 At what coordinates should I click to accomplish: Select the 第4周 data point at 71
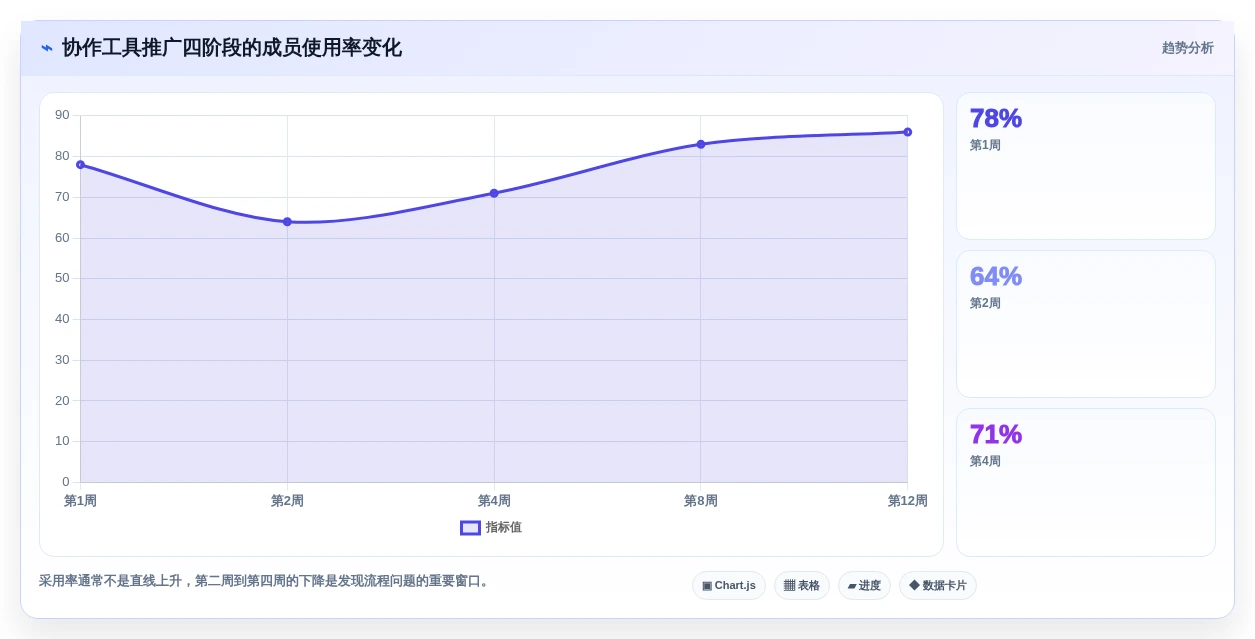(x=494, y=193)
